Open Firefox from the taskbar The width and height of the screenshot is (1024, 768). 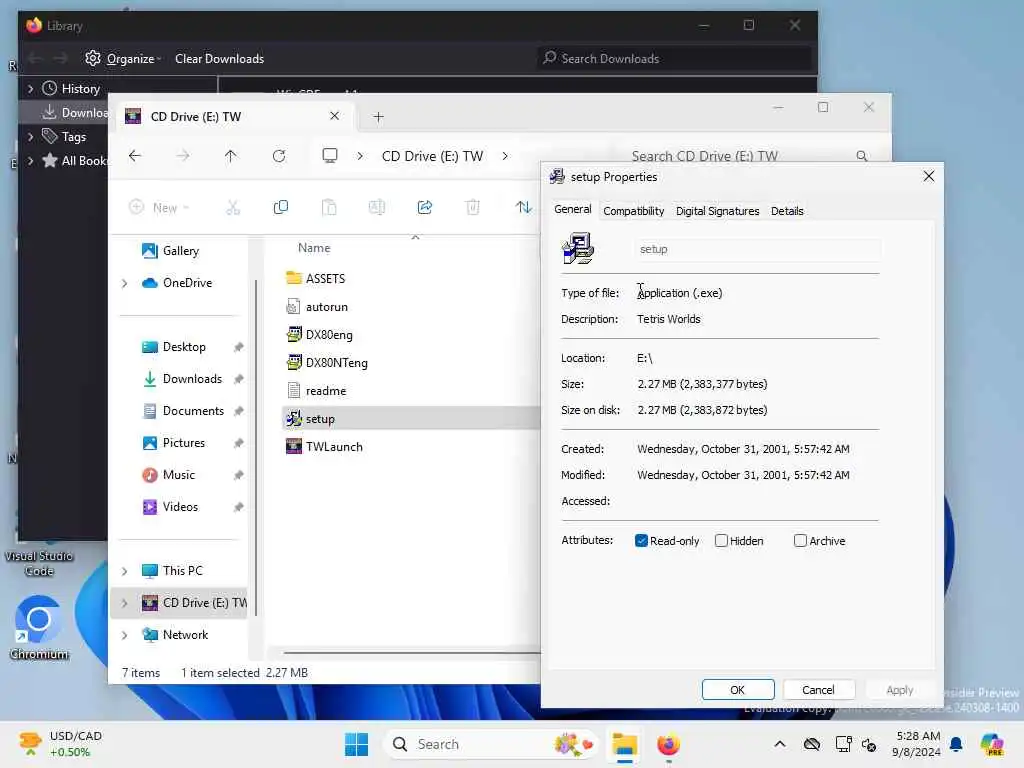668,744
